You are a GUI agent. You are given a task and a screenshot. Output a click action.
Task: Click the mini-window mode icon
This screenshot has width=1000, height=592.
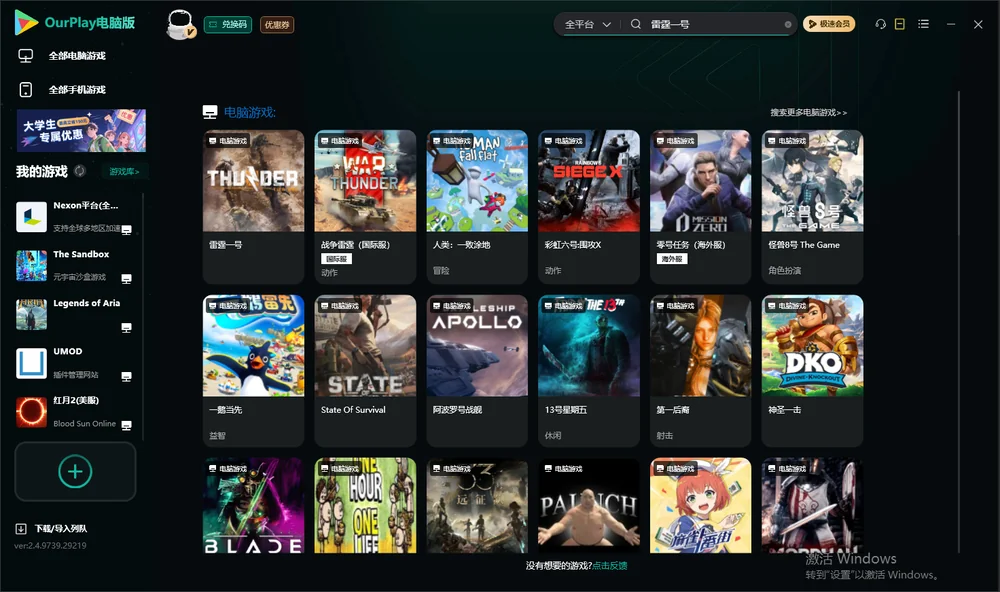tap(900, 24)
